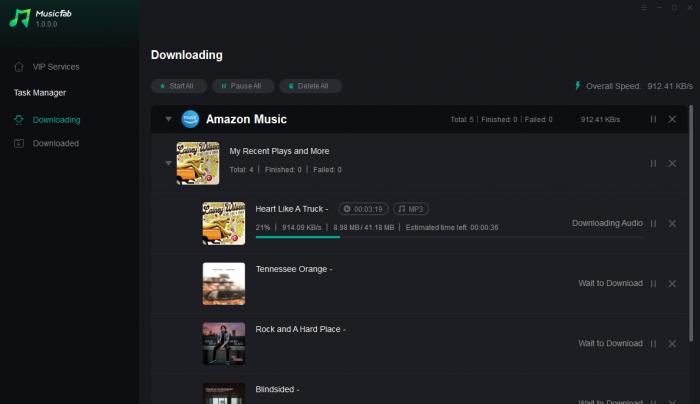Click the downloads list scrollbar
Viewport: 700px width, 404px height.
tap(692, 223)
